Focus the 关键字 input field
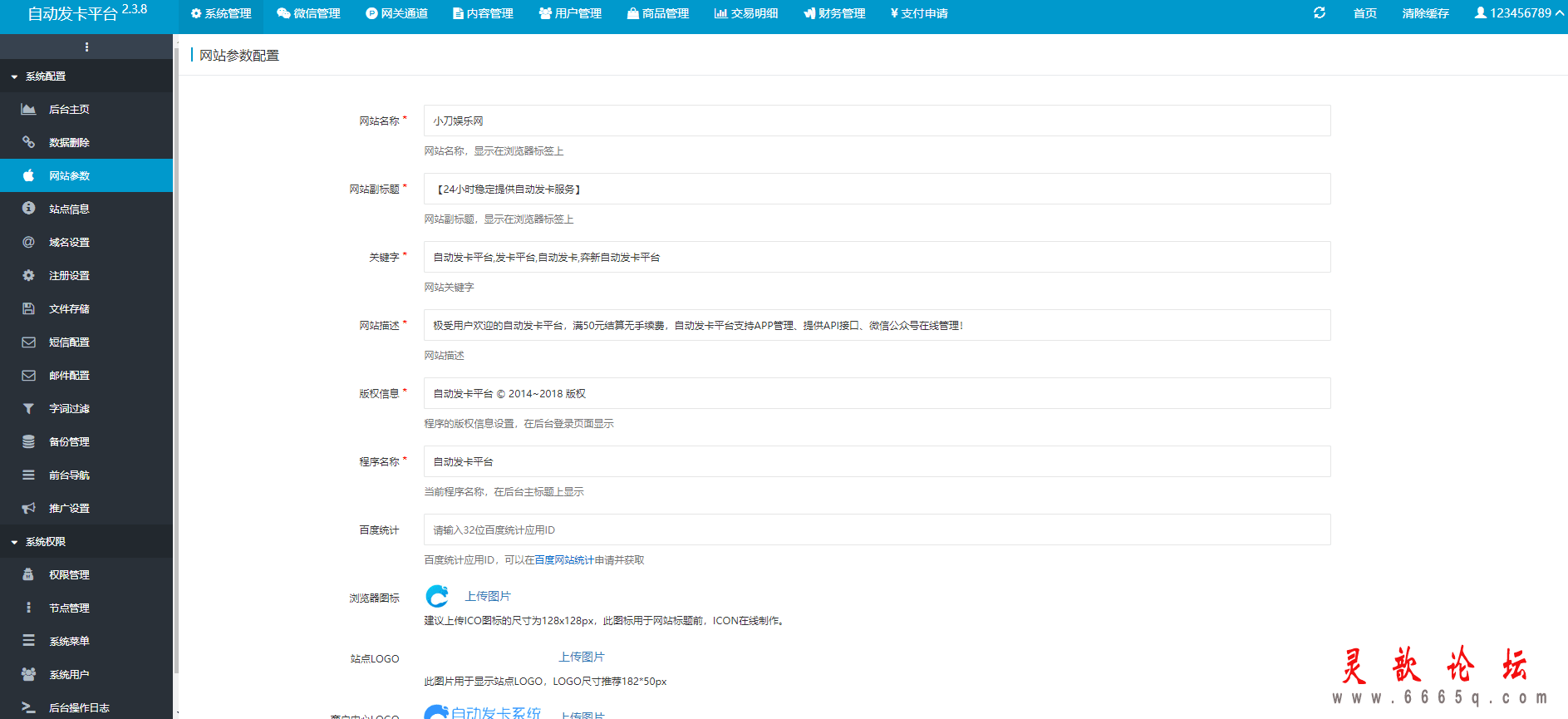Screen dimensions: 1568x719 coord(877,257)
